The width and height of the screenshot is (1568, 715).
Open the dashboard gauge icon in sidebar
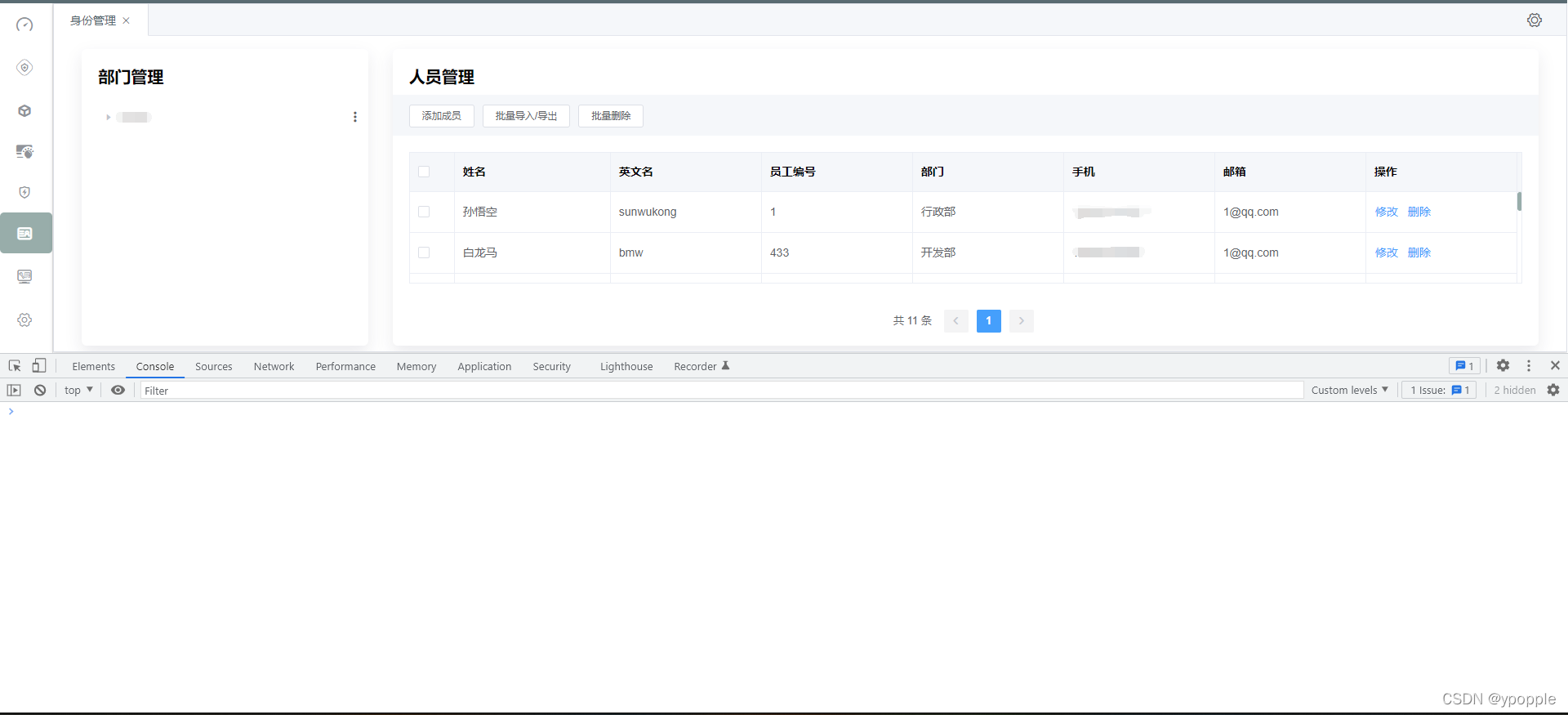click(24, 25)
